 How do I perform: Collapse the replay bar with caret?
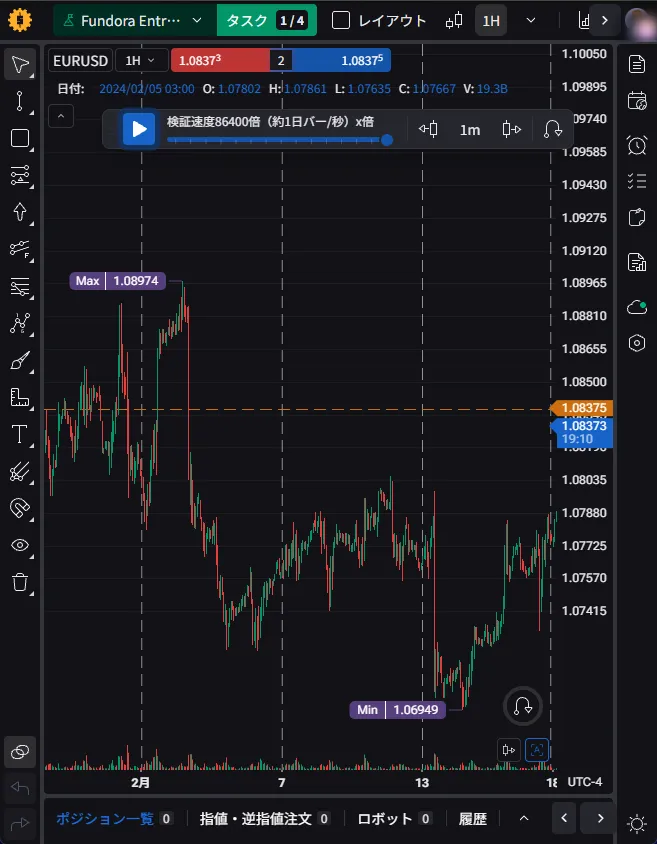tap(61, 116)
